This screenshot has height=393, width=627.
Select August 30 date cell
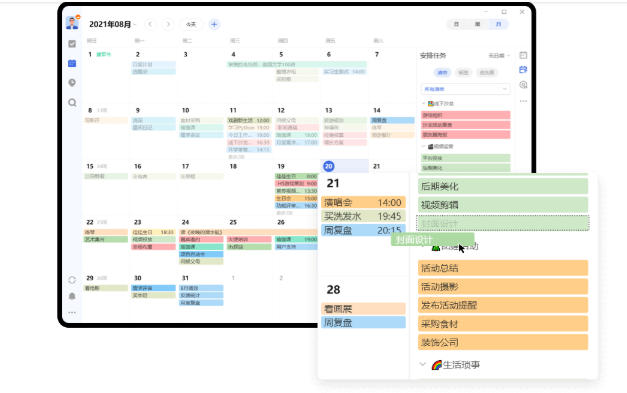(x=138, y=278)
